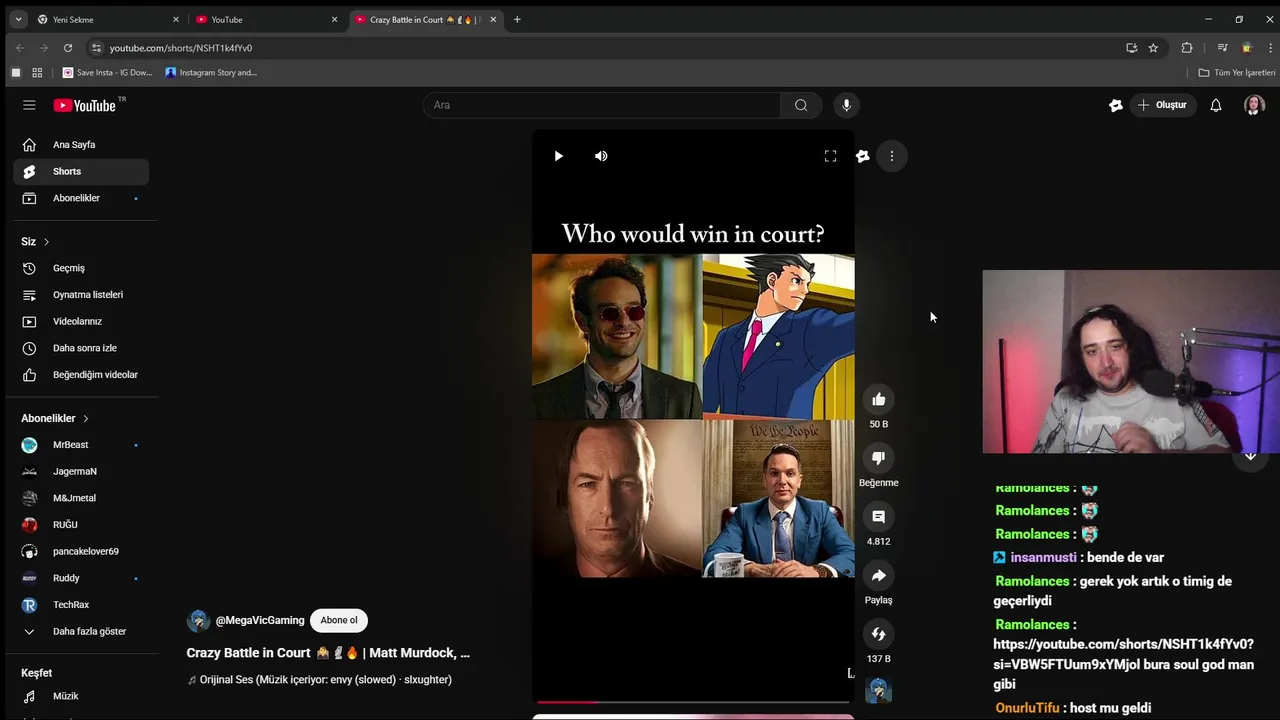This screenshot has height=720, width=1280.
Task: Start voice search with microphone icon
Action: coord(846,105)
